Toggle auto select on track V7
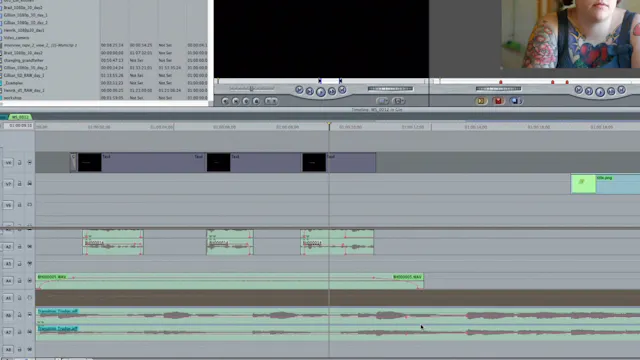 (29, 184)
